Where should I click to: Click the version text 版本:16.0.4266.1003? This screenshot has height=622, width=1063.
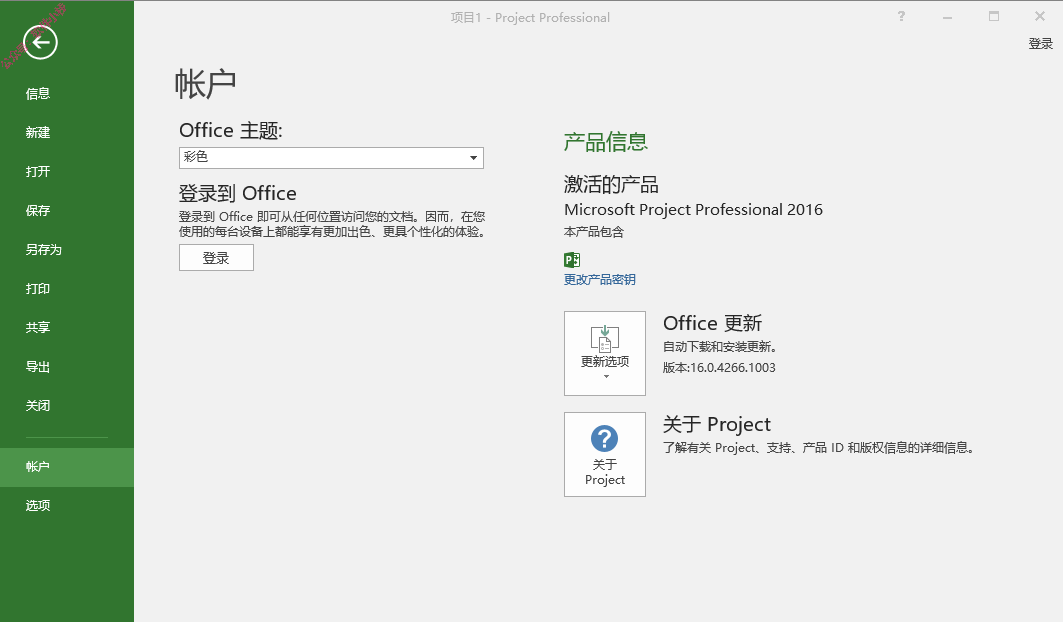pyautogui.click(x=719, y=368)
